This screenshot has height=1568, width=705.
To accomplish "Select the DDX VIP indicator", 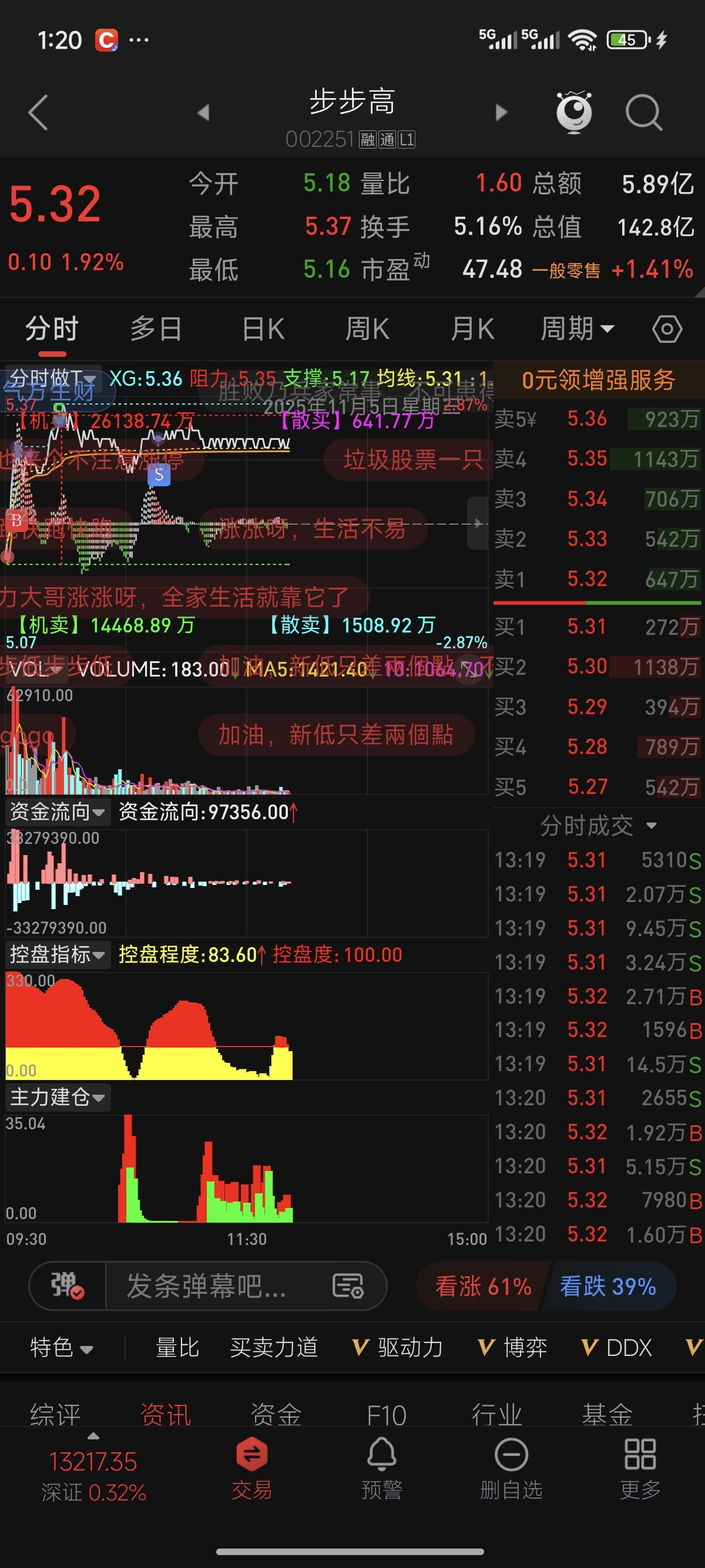I will (616, 1347).
